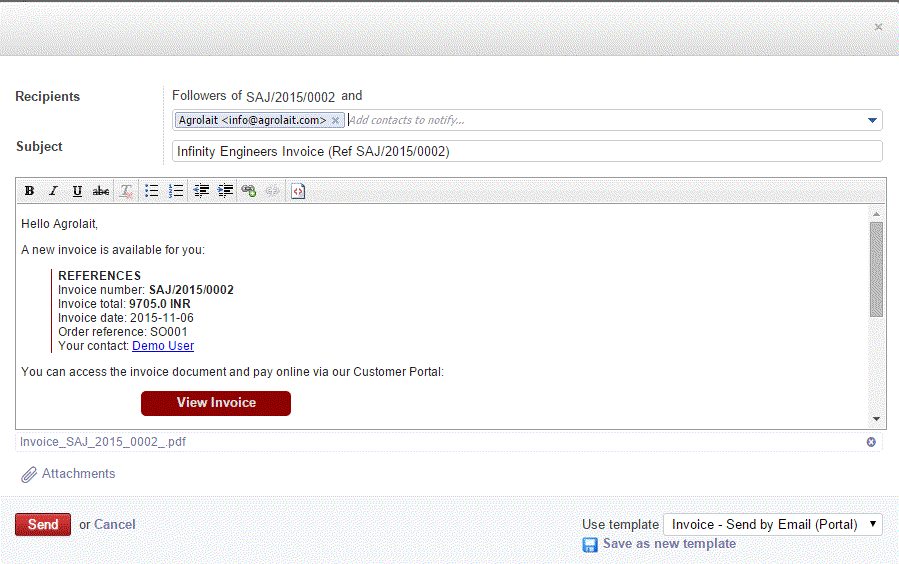Decrease indent of paragraph
899x564 pixels.
tap(201, 191)
